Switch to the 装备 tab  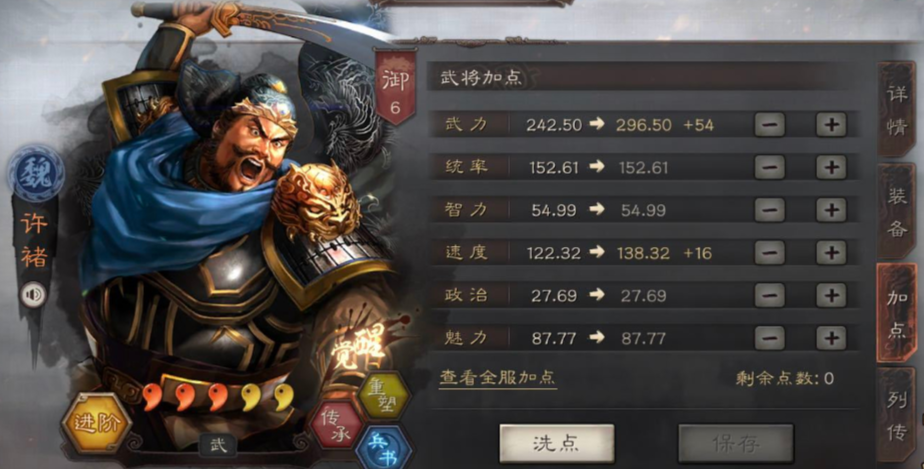897,212
